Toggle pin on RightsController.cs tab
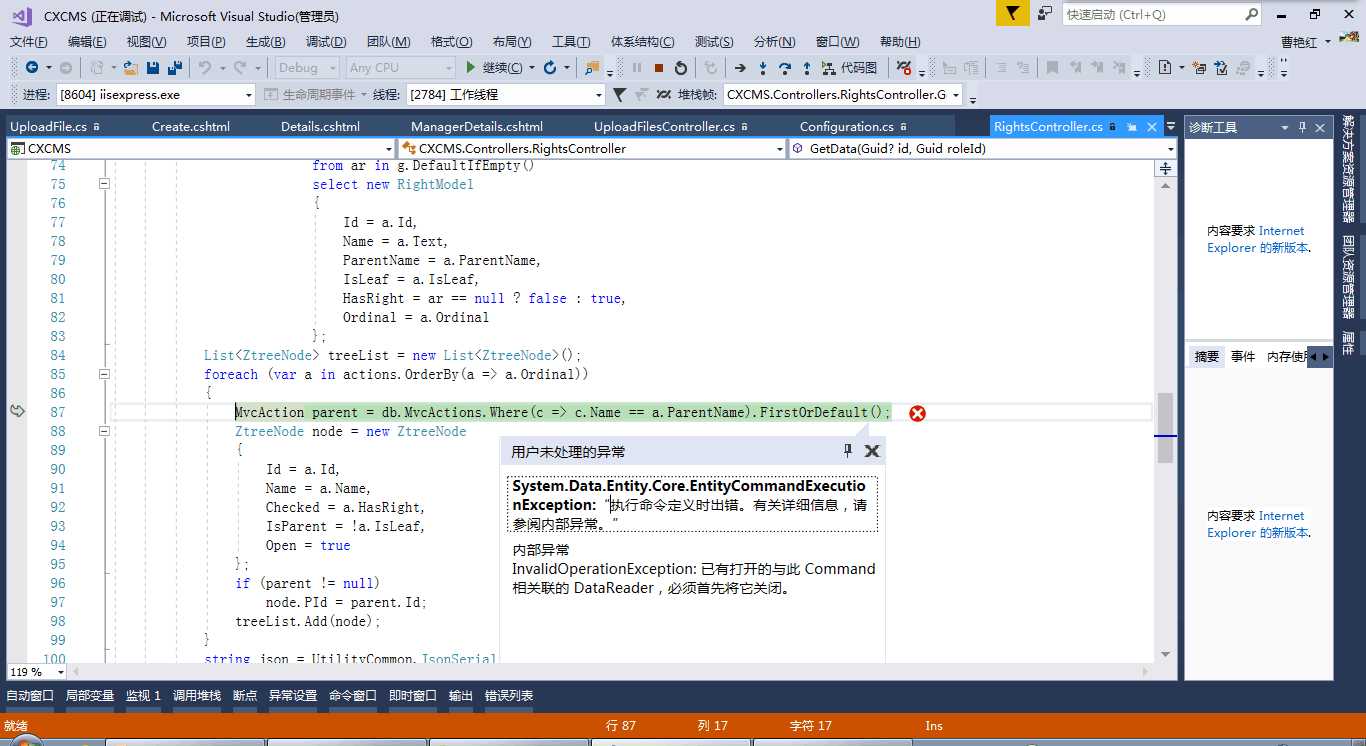 [x=1132, y=127]
